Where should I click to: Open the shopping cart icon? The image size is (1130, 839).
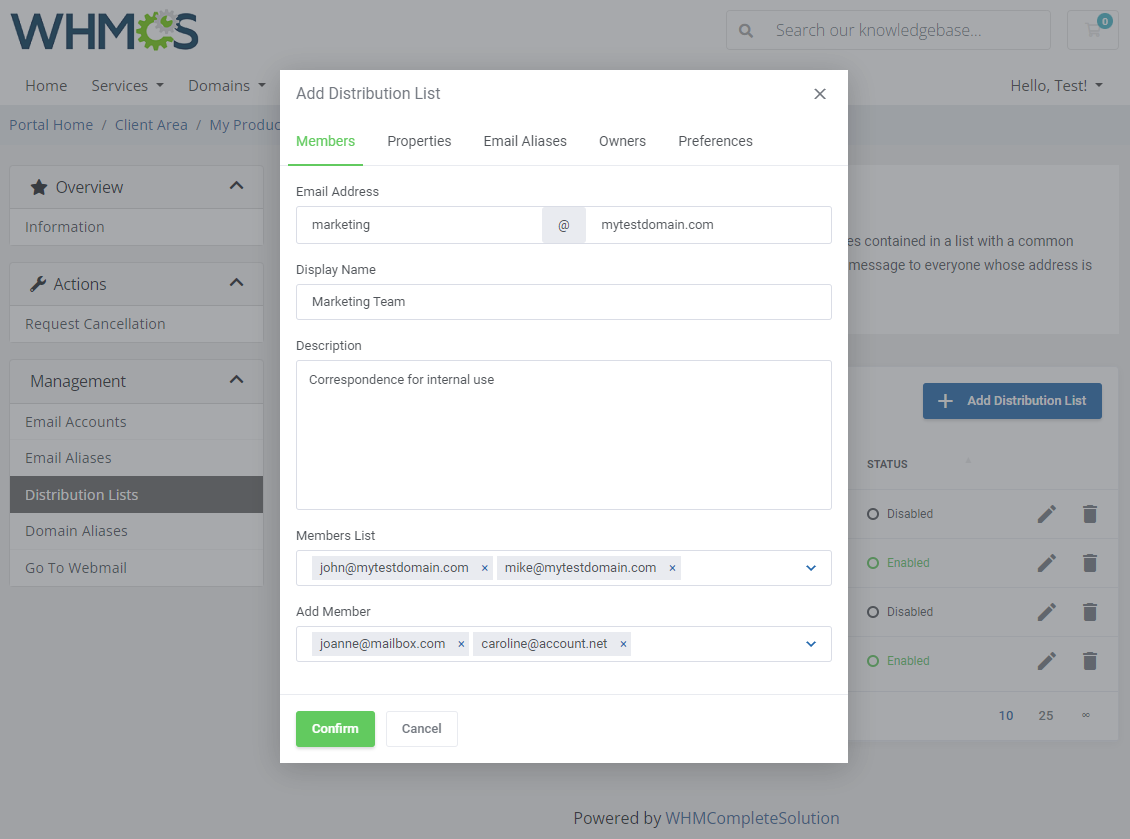click(1092, 30)
